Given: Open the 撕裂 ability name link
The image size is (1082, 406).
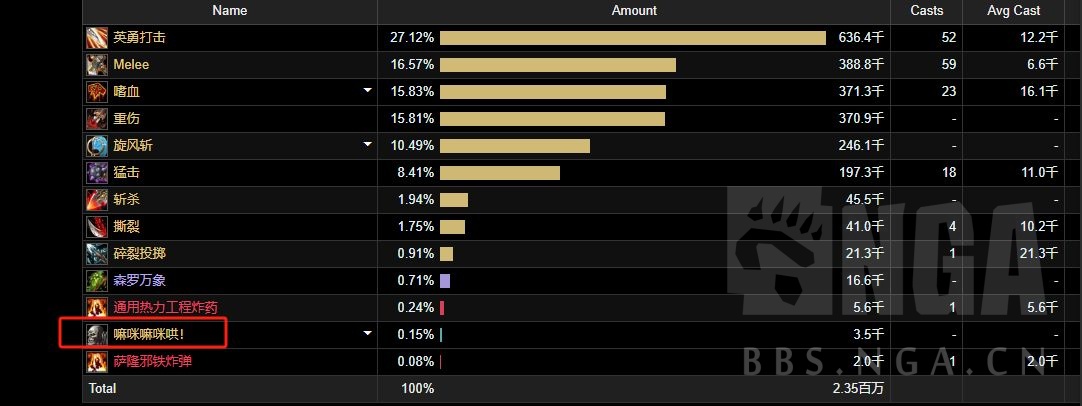Looking at the screenshot, I should [125, 227].
